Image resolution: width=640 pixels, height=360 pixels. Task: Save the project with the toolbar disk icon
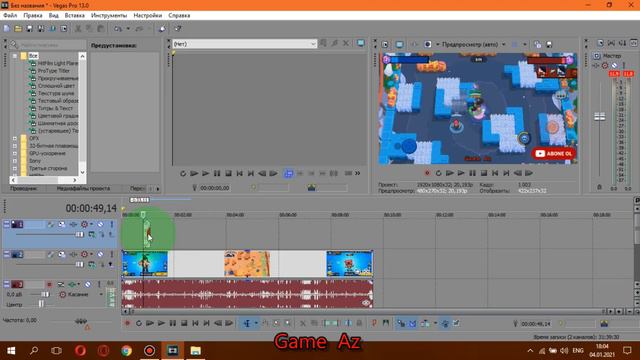click(29, 29)
